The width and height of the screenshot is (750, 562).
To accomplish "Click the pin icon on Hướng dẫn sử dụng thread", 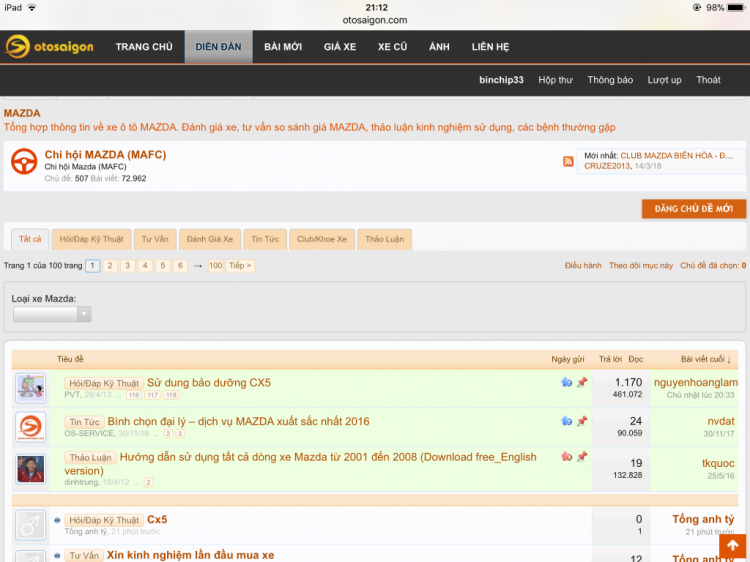I will pyautogui.click(x=582, y=456).
